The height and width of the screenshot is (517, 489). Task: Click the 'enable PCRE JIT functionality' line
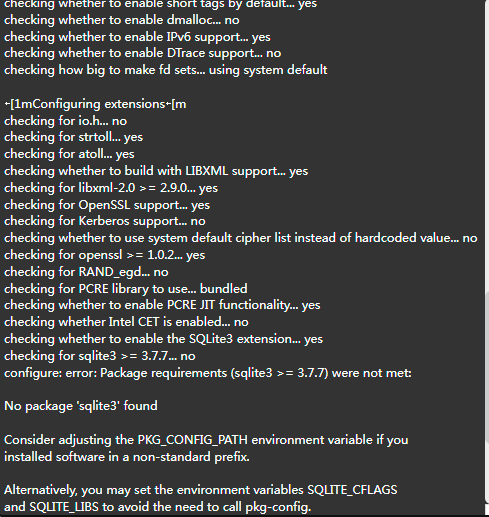coord(162,305)
